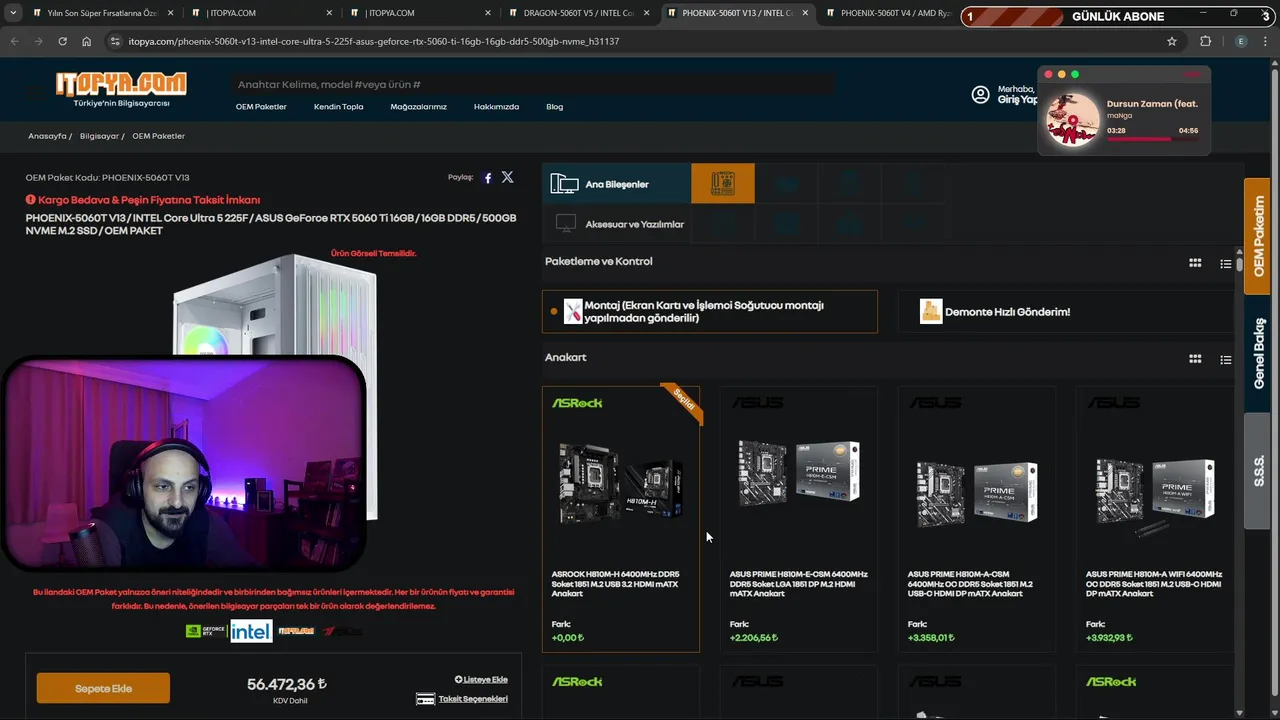Image resolution: width=1280 pixels, height=720 pixels.
Task: Open the Blog menu item
Action: coord(555,107)
